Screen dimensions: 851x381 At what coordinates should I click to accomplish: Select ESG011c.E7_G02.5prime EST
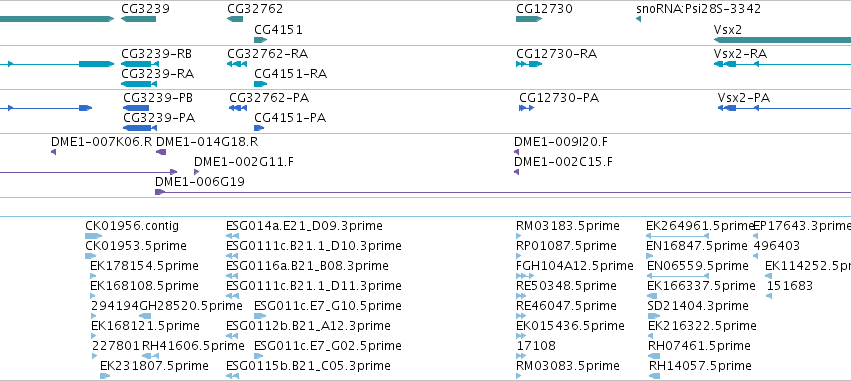click(x=328, y=346)
